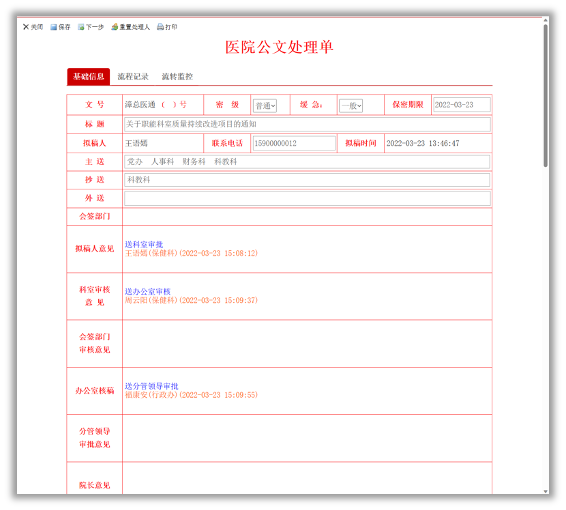Screen dimensions: 566x510
Task: Click the 保存 save icon in toolbar
Action: coord(53,27)
